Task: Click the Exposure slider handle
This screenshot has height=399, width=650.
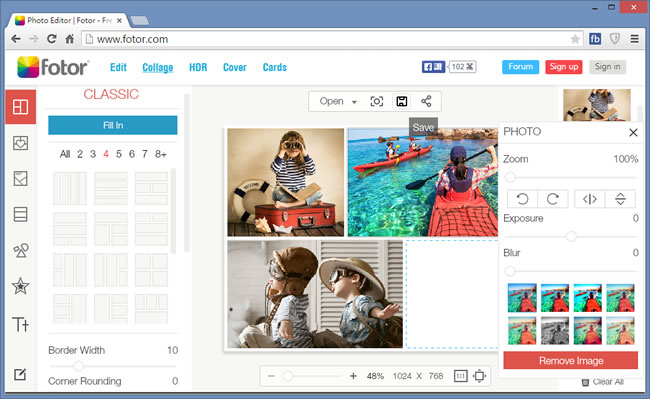Action: click(x=571, y=237)
